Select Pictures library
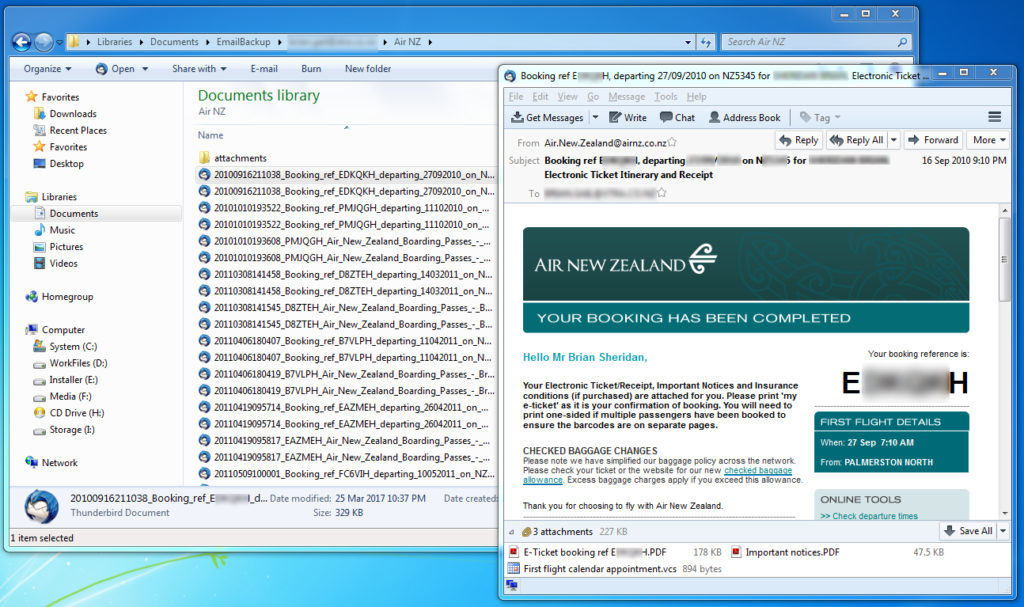The image size is (1024, 607). coord(66,246)
